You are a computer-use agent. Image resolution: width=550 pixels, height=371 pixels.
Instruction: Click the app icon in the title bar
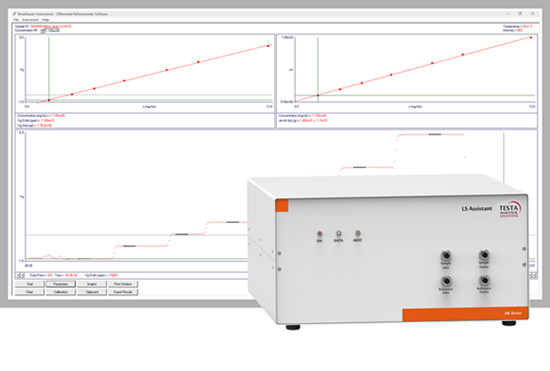point(14,14)
